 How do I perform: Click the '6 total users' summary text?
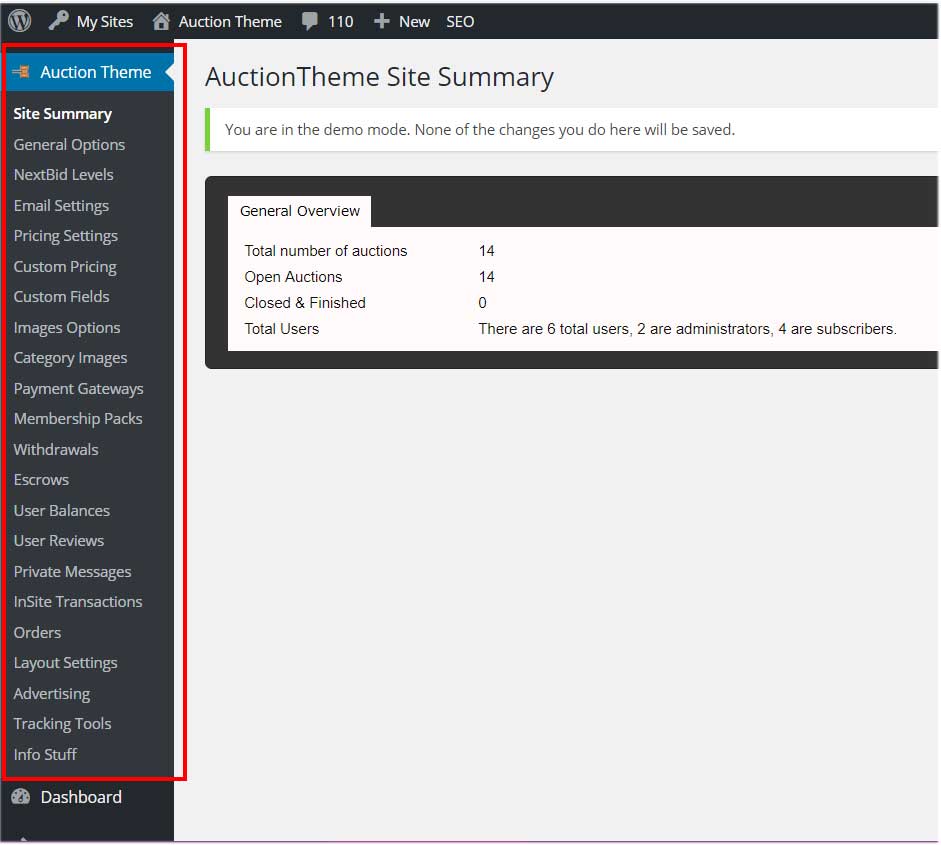[x=687, y=329]
